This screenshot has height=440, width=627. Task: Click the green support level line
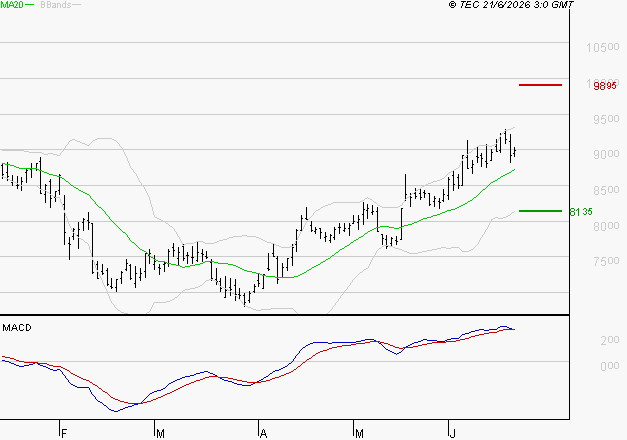[540, 211]
